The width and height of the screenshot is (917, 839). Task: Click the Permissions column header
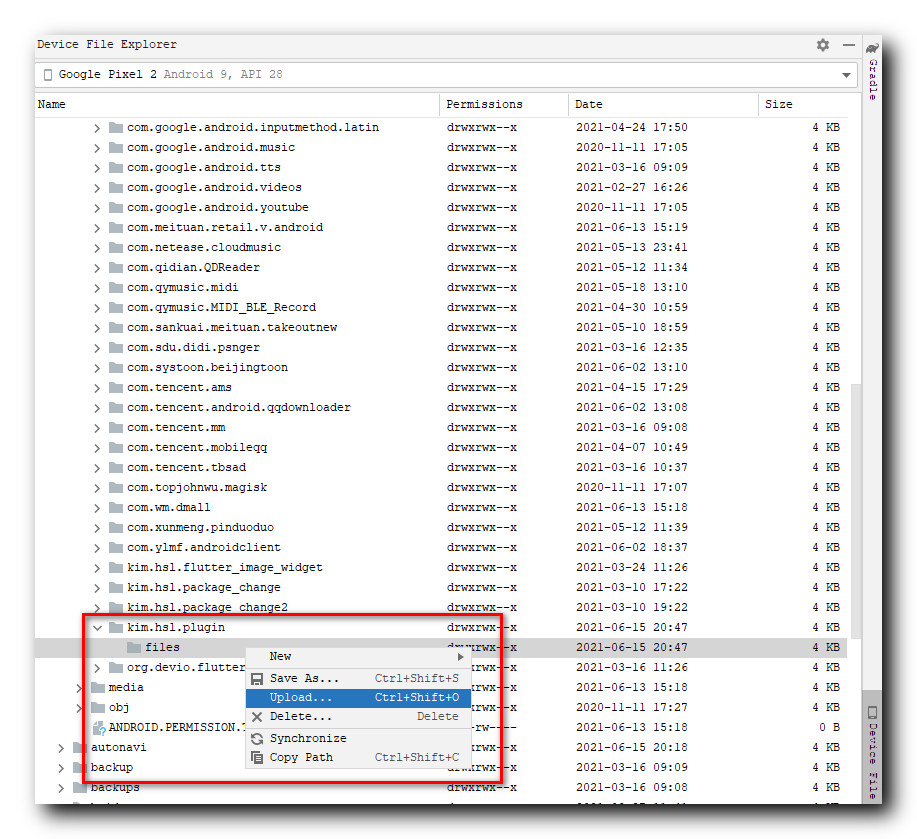[484, 104]
